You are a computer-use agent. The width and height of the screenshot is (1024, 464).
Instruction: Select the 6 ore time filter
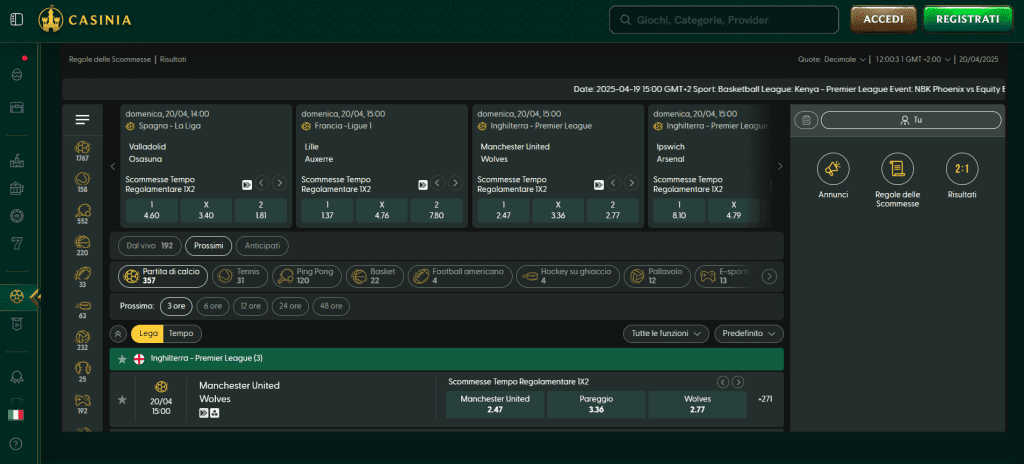[x=212, y=306]
